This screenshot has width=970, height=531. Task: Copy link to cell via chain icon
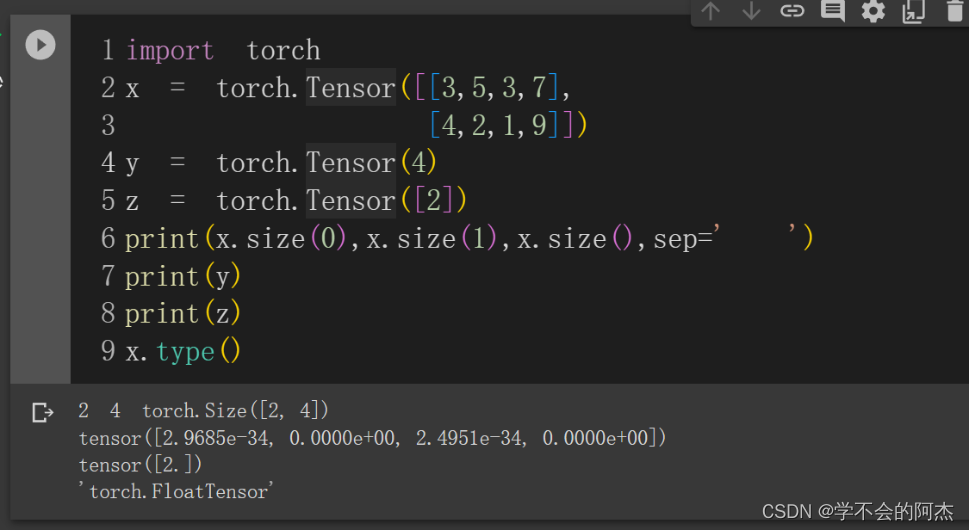[792, 11]
